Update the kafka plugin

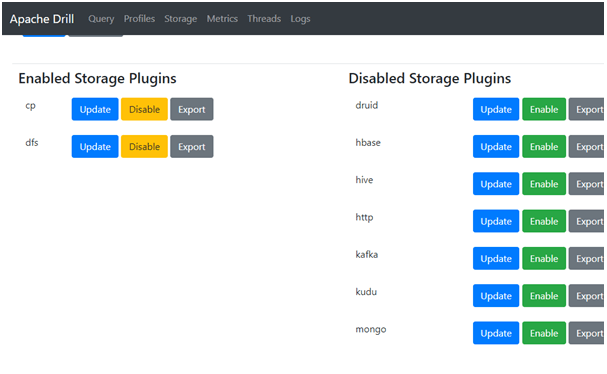pos(496,258)
